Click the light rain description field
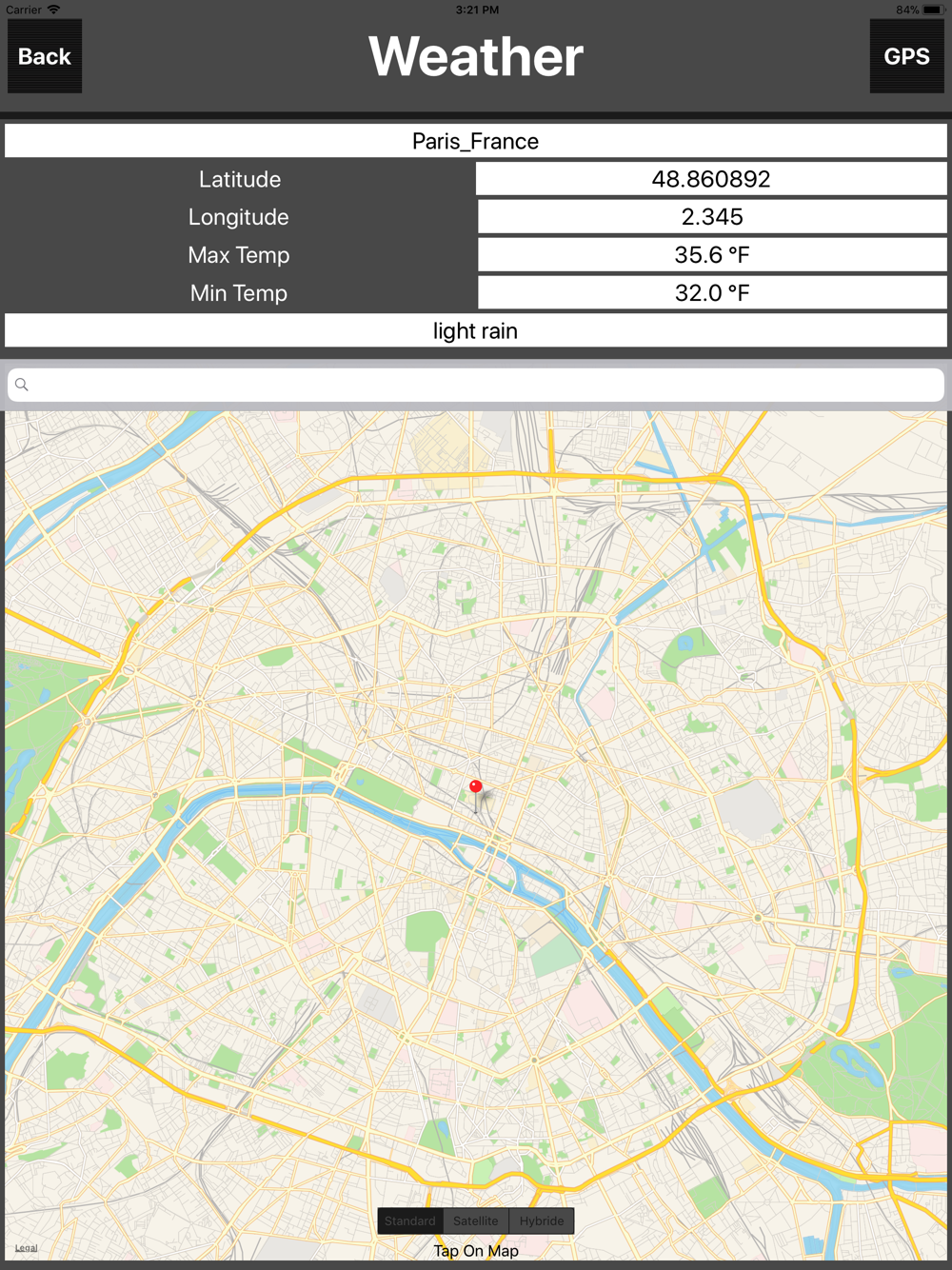 pyautogui.click(x=476, y=330)
